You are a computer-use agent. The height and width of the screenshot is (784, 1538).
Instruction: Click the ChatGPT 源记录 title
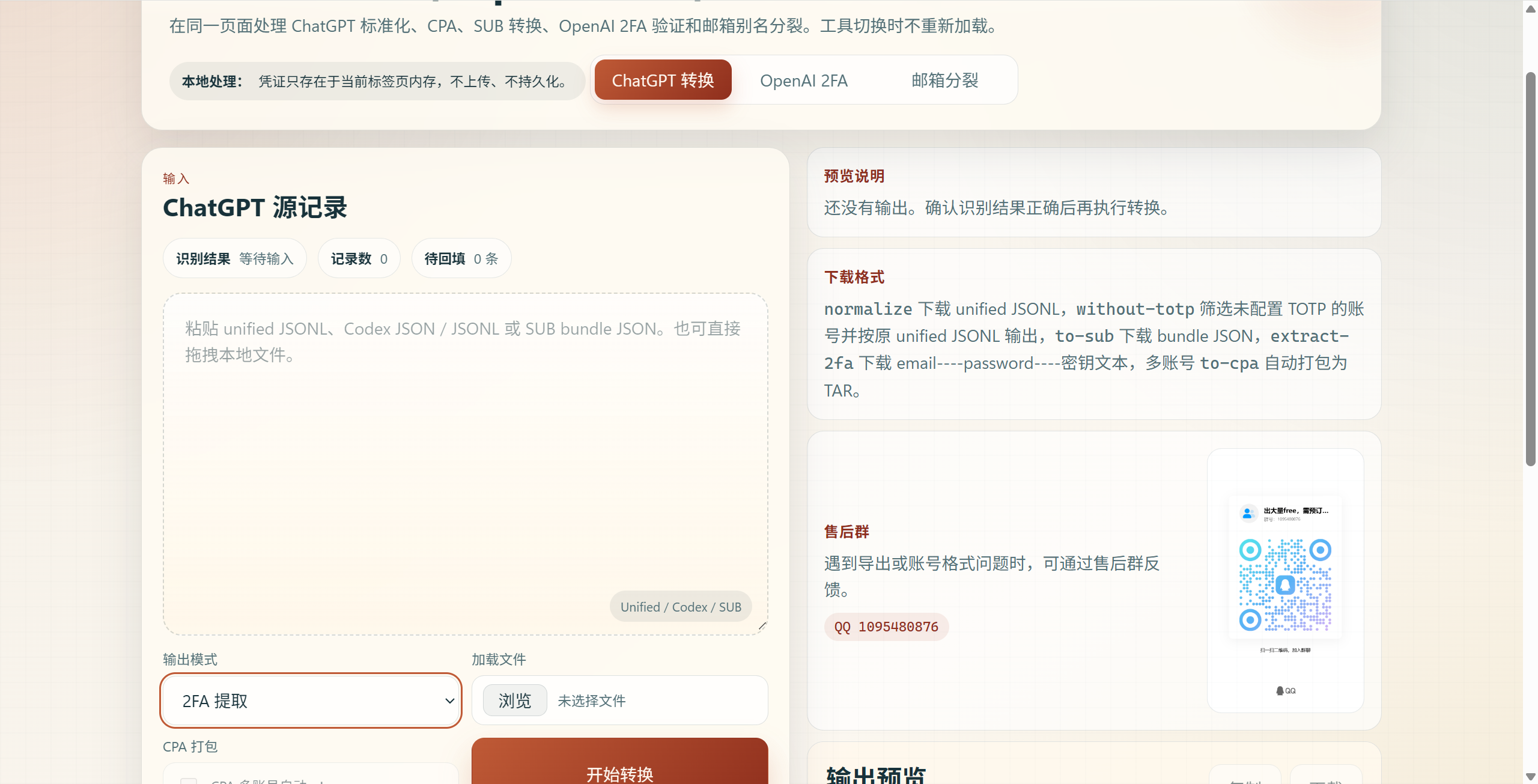(255, 207)
